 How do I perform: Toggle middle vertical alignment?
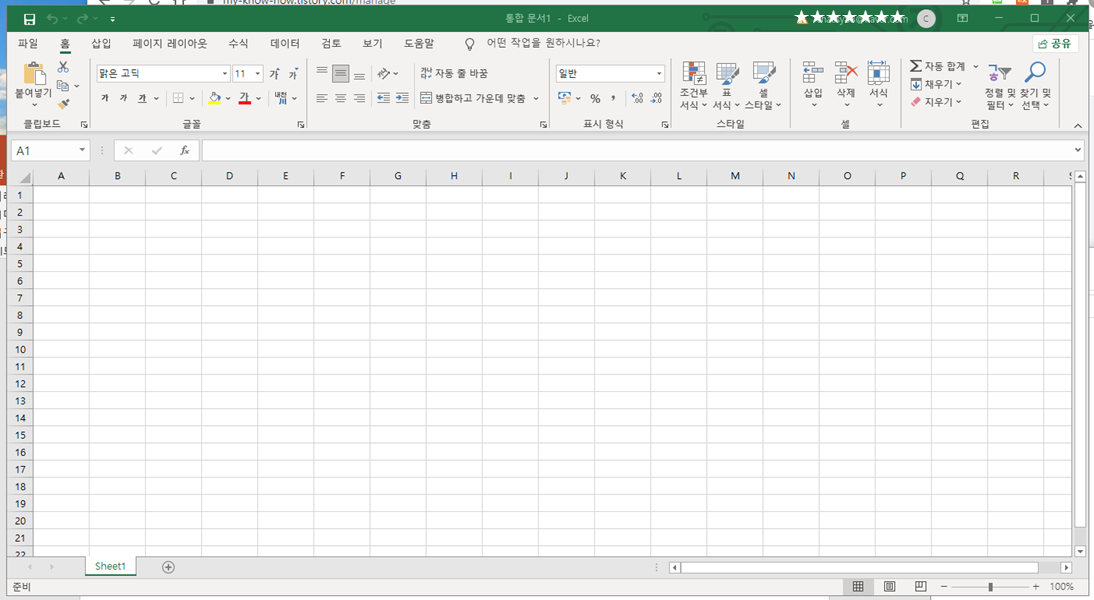340,73
